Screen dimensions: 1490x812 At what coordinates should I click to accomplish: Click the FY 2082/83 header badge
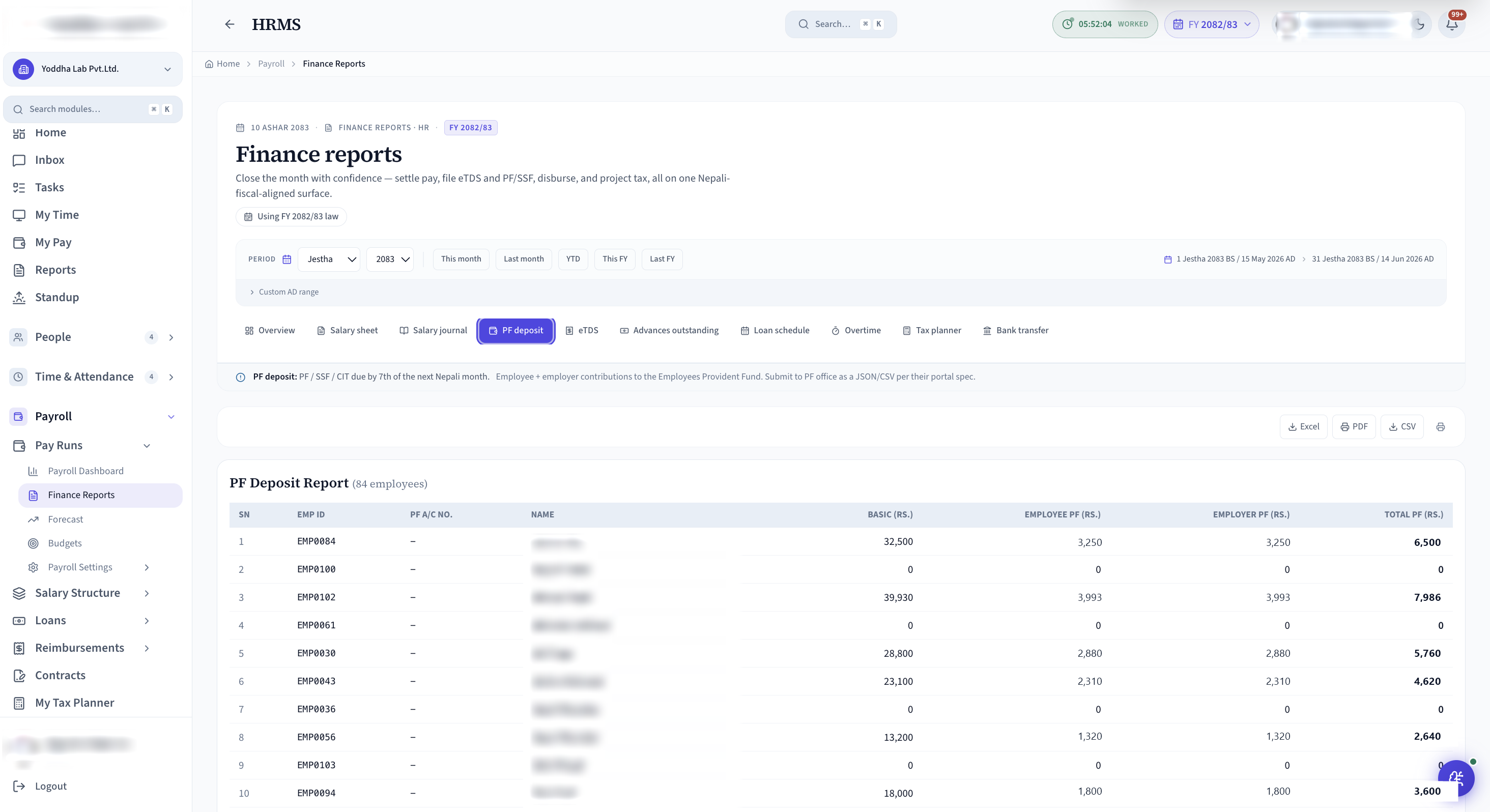click(470, 128)
